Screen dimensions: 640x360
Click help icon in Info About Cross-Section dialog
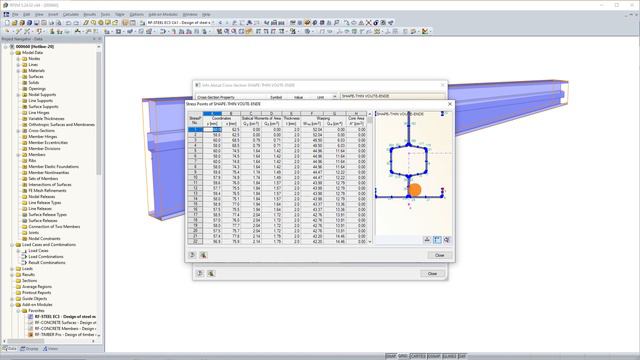point(200,273)
